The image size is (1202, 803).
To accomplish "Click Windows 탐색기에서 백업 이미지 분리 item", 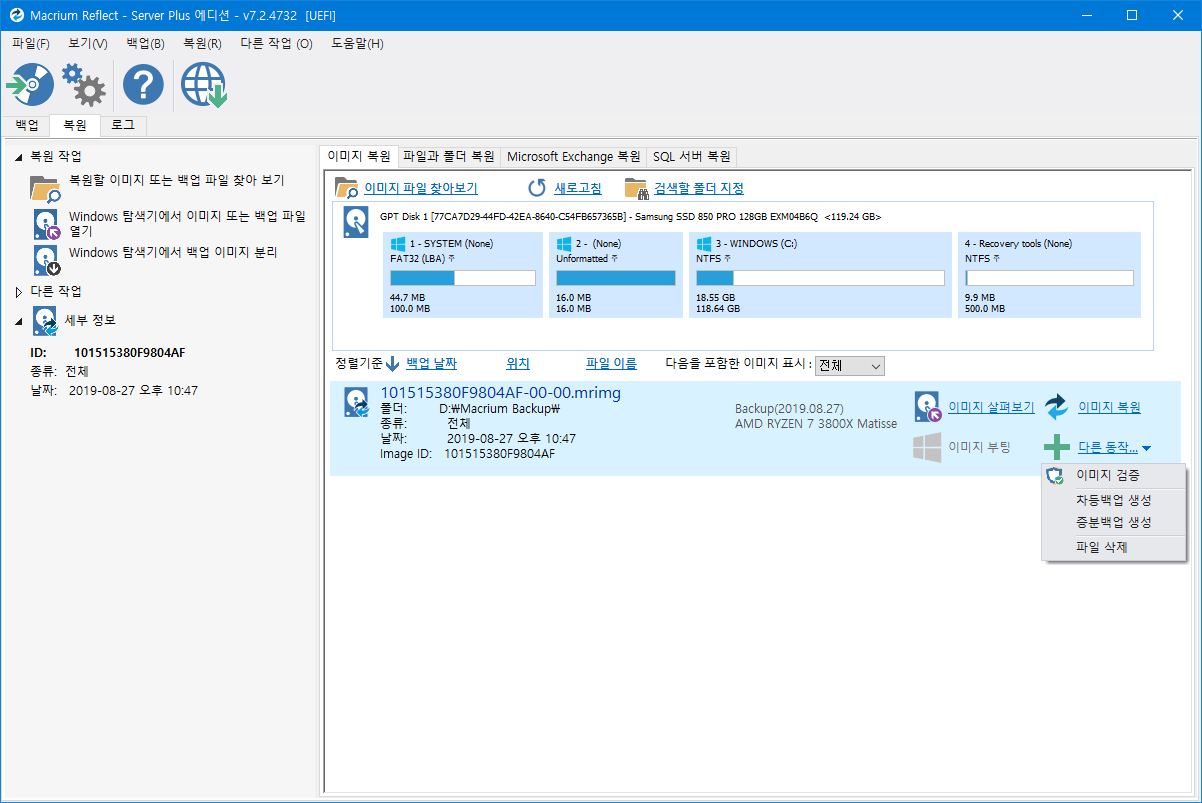I will point(172,253).
